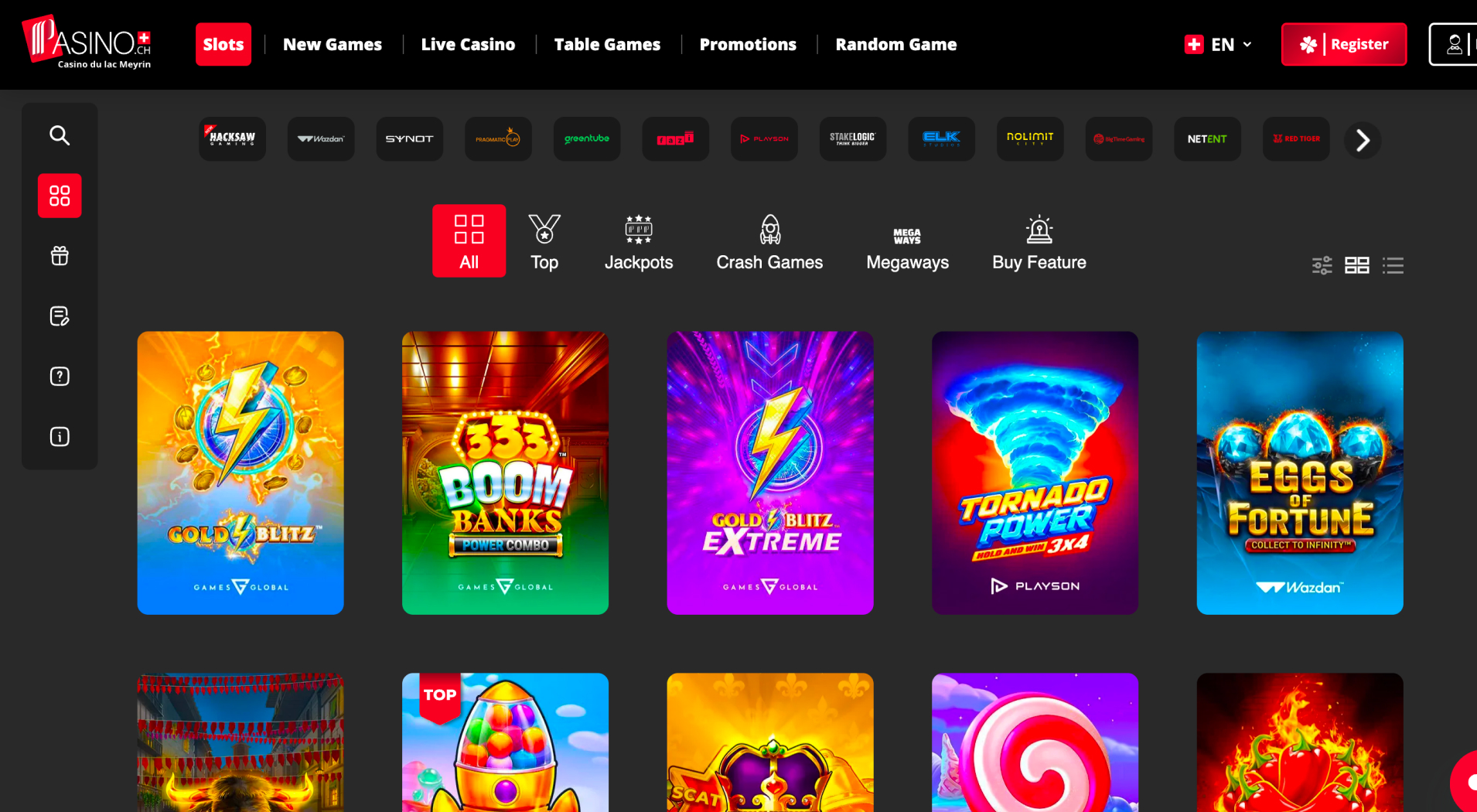Filter by Stakelogic provider
Image resolution: width=1477 pixels, height=812 pixels.
point(853,139)
